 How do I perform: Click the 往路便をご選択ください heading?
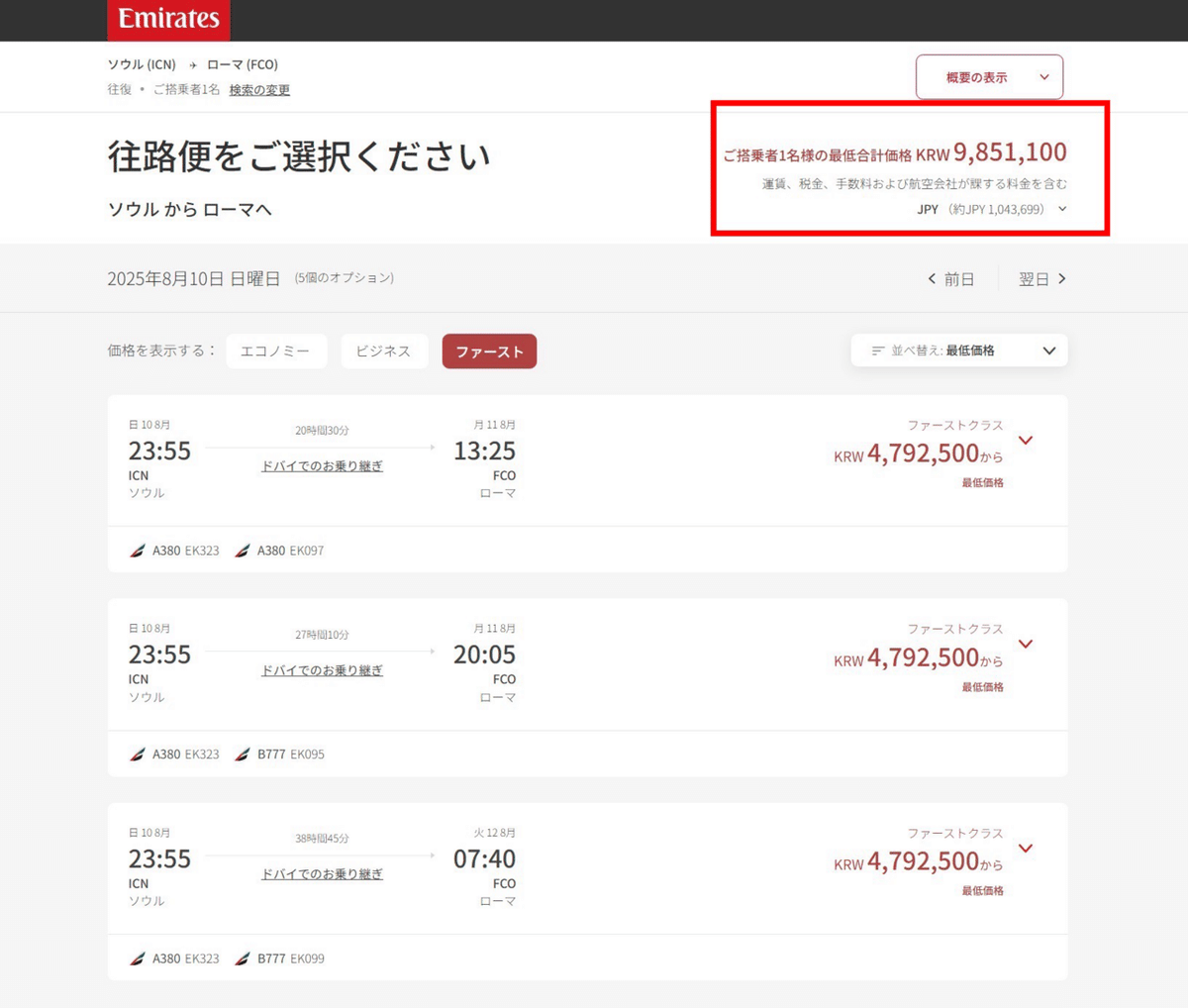pyautogui.click(x=299, y=156)
